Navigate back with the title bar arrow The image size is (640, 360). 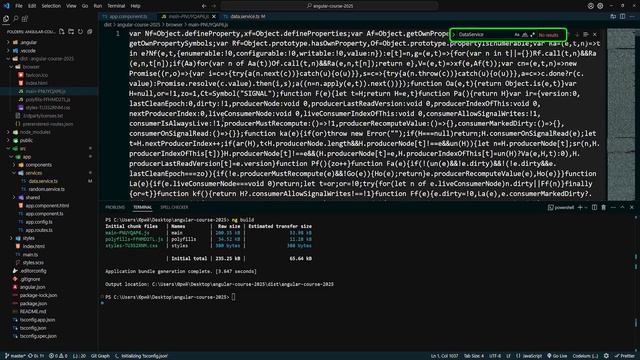tap(204, 6)
